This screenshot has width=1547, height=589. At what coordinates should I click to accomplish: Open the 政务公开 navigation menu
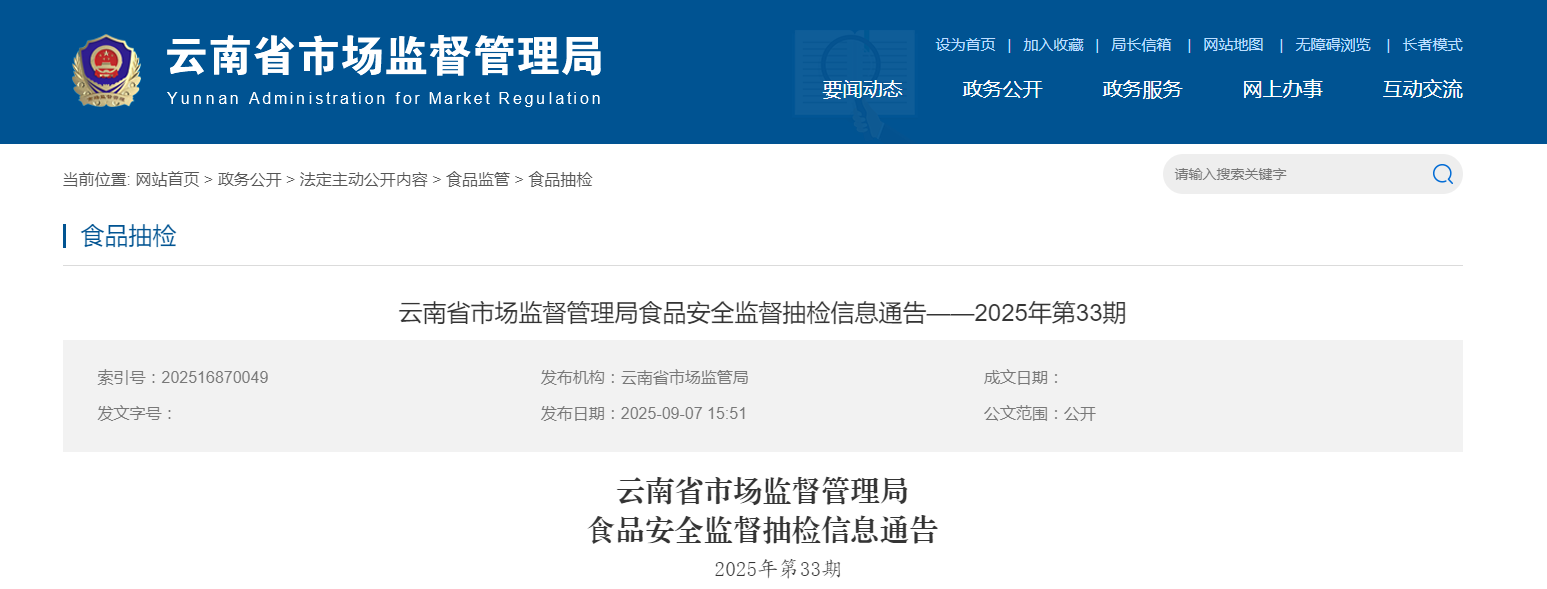click(x=1002, y=89)
